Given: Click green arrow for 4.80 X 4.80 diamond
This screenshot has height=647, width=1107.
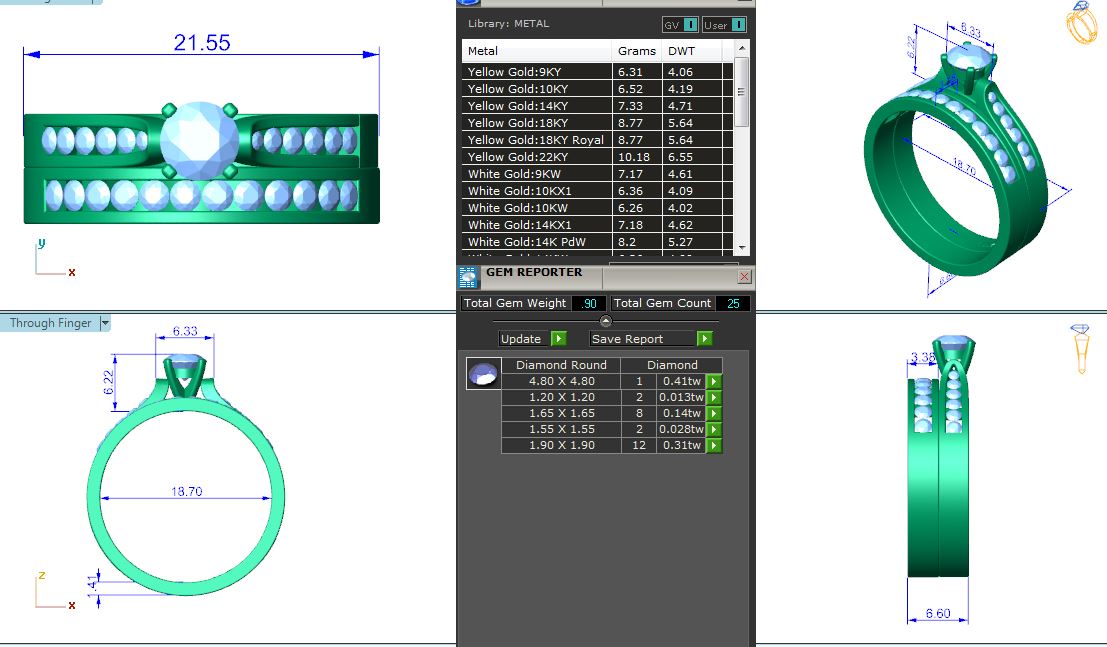Looking at the screenshot, I should coord(714,381).
